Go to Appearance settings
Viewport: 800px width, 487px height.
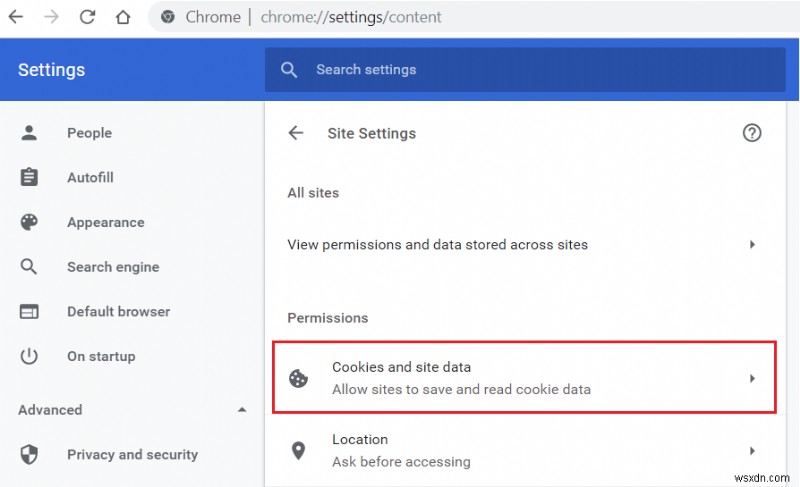pyautogui.click(x=105, y=223)
